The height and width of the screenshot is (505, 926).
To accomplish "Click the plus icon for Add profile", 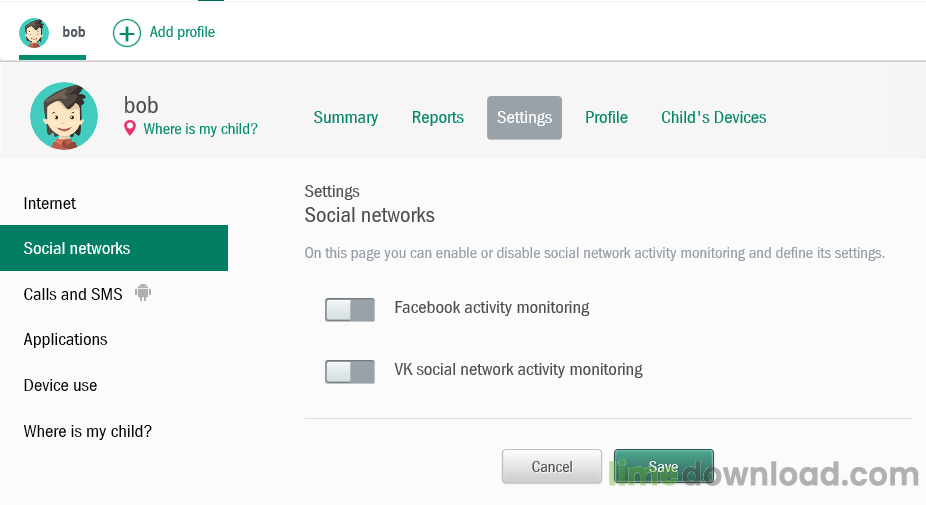I will pyautogui.click(x=127, y=33).
